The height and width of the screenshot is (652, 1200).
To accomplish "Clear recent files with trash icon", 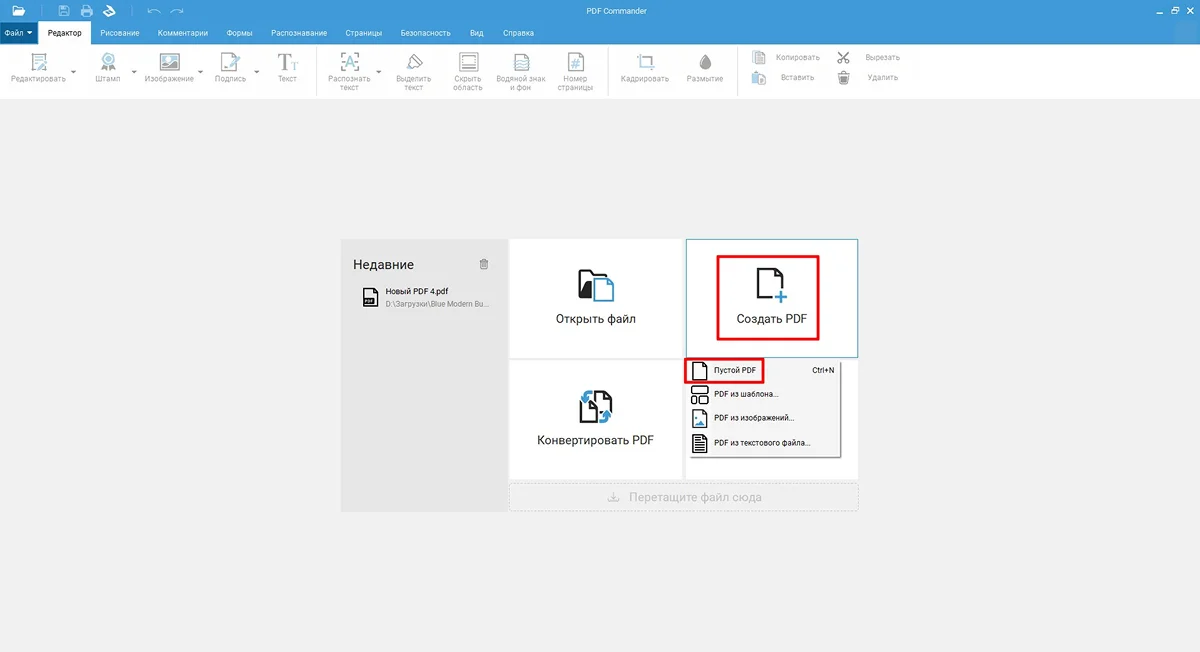I will 484,264.
